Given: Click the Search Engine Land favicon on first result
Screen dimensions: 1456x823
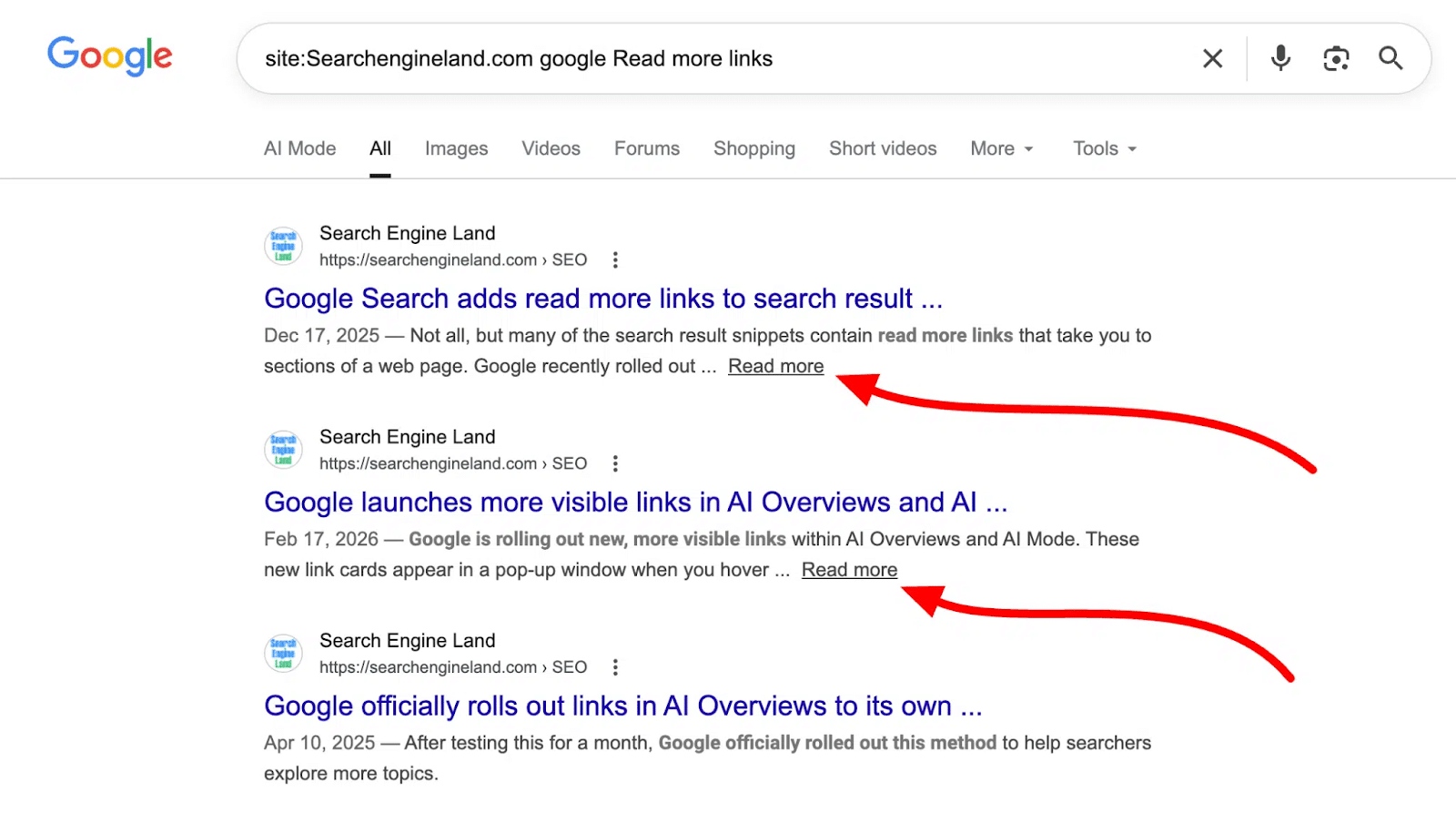Looking at the screenshot, I should pos(282,246).
